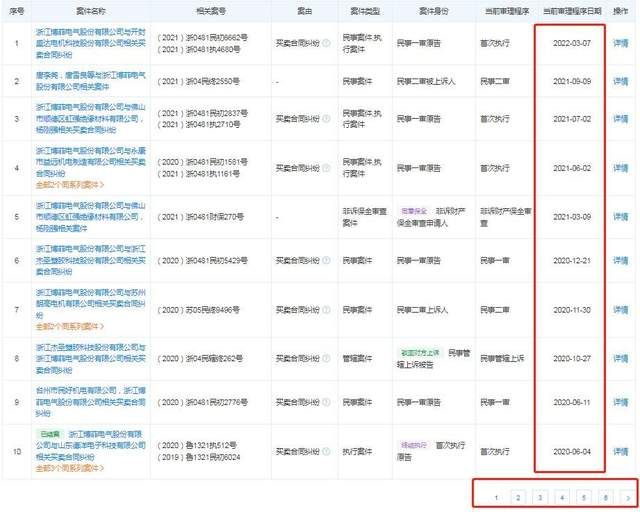640x512 pixels.
Task: Click the 案由 column header
Action: [x=304, y=11]
